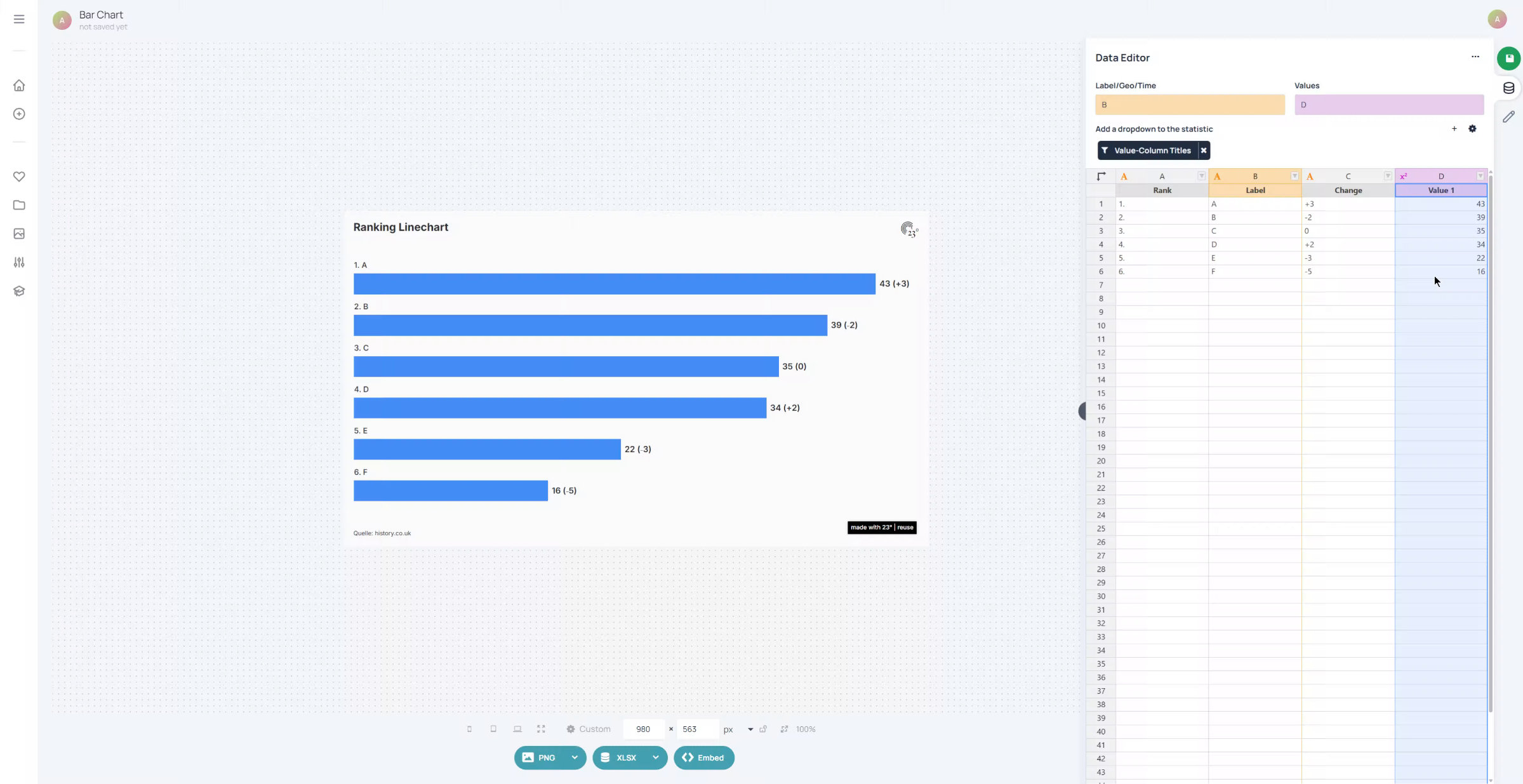Click the 23° logo in the chart

pos(909,230)
